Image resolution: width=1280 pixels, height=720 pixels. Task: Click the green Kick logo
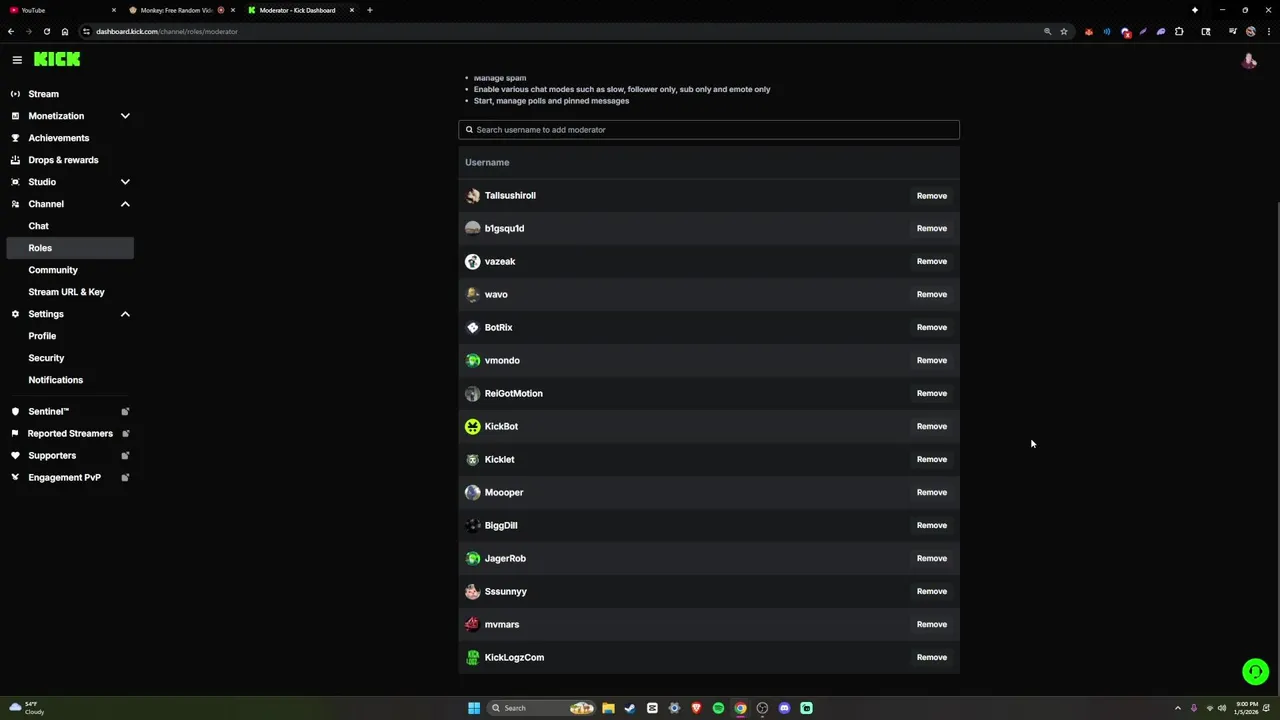57,60
